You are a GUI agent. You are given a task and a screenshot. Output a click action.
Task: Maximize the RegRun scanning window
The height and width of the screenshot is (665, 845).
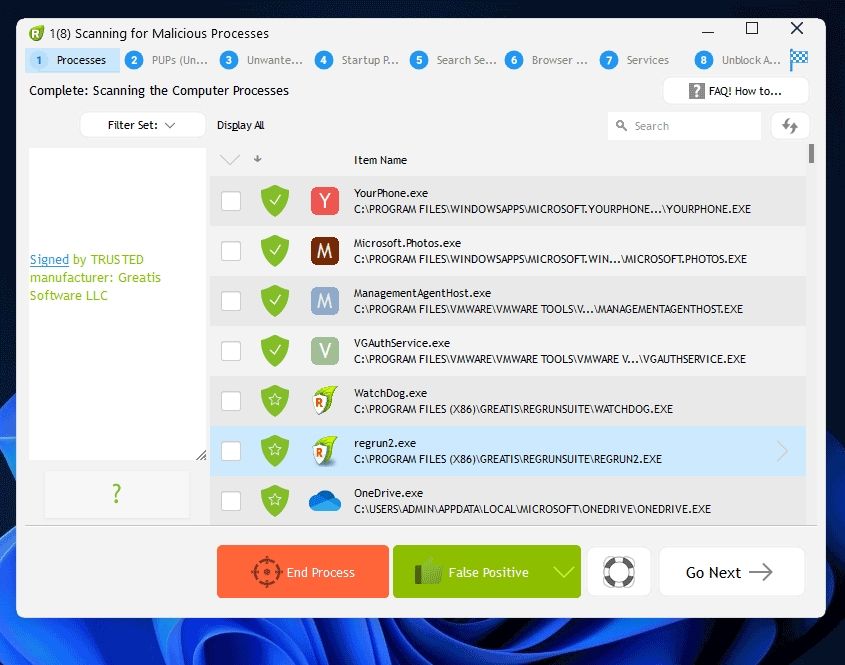(x=752, y=29)
